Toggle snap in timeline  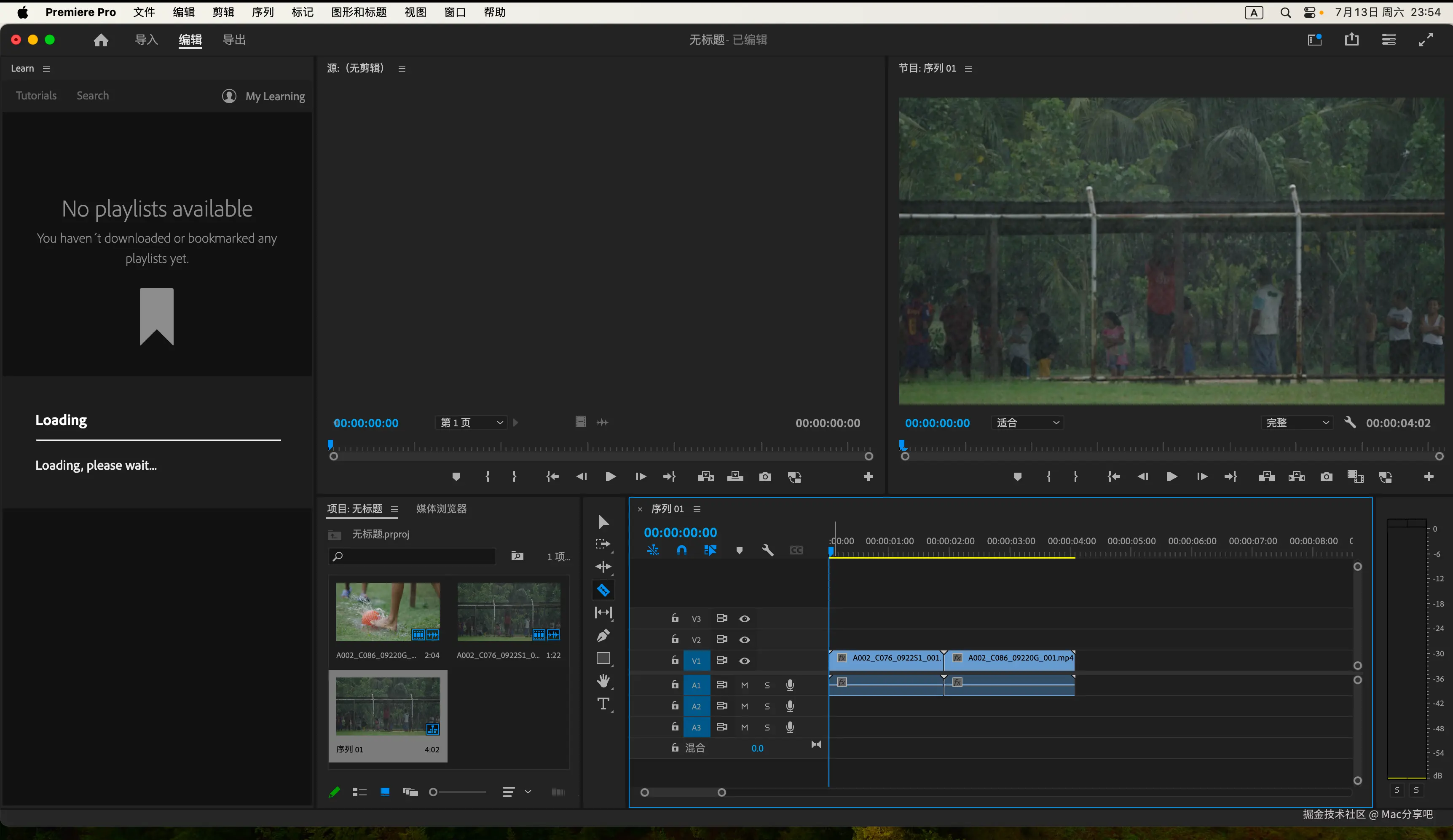pyautogui.click(x=681, y=550)
